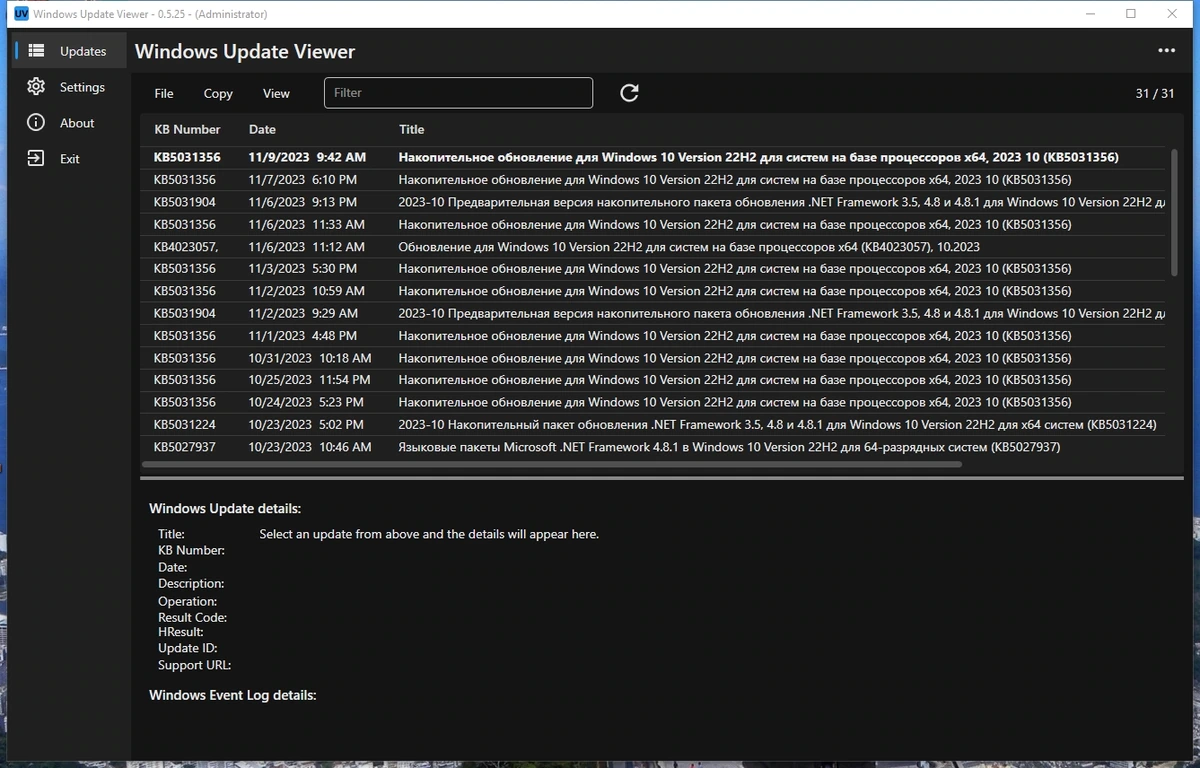Click the Description label in details
Image resolution: width=1200 pixels, height=768 pixels.
(x=191, y=583)
